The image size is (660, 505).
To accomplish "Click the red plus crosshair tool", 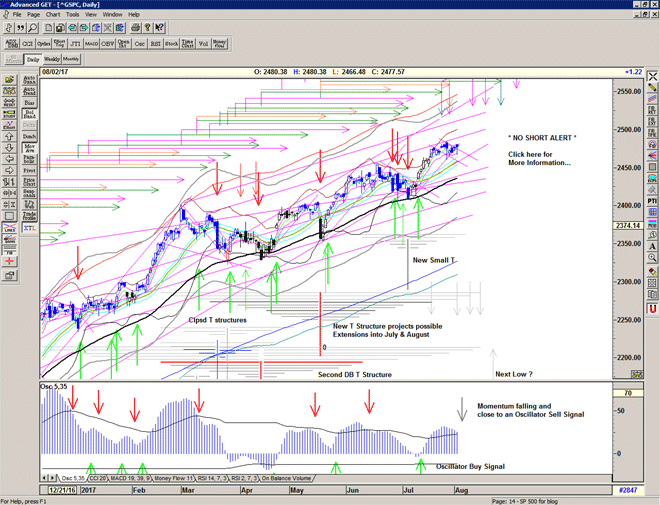I will (12, 264).
